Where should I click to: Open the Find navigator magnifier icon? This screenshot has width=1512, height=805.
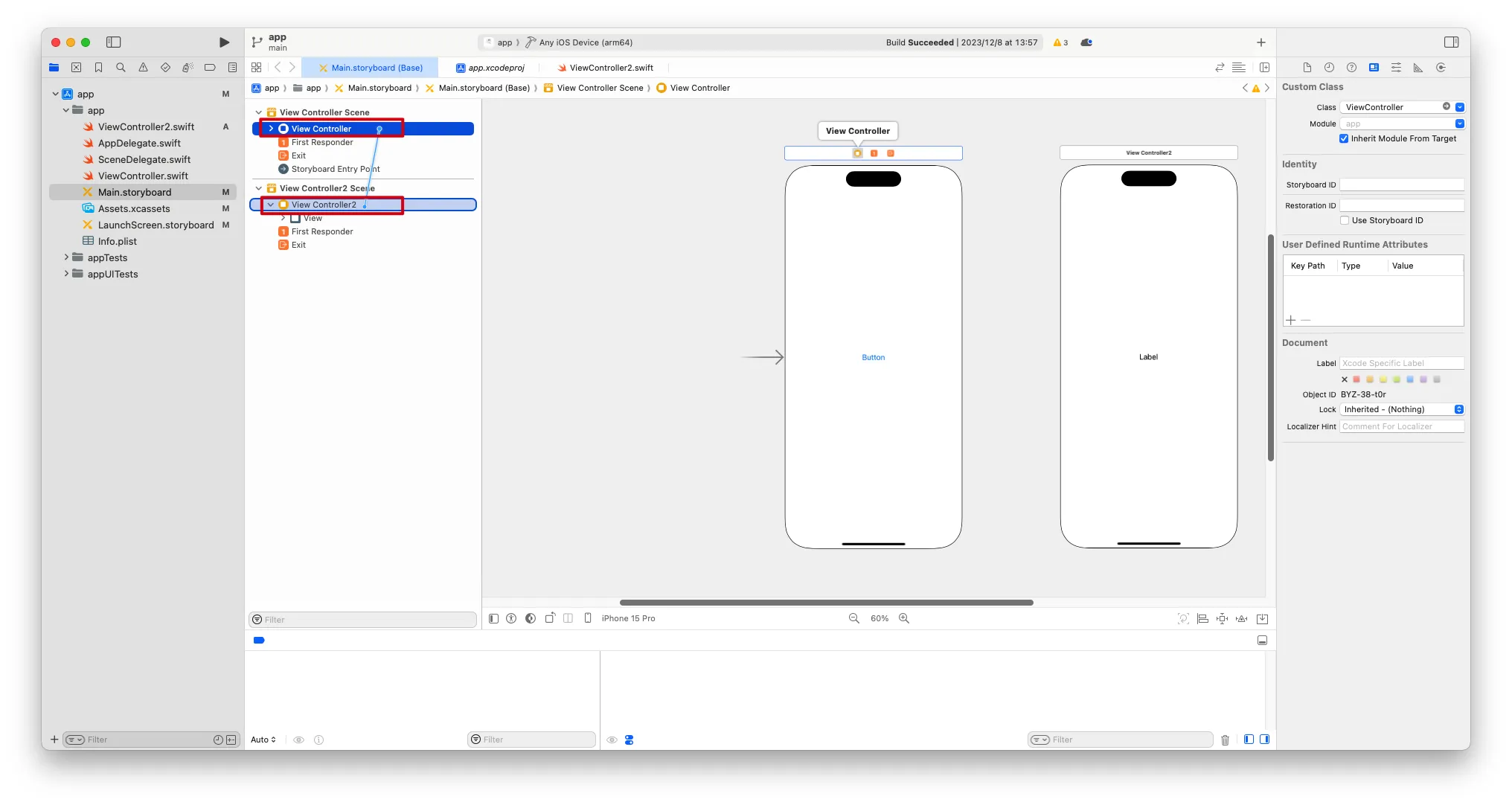coord(121,68)
